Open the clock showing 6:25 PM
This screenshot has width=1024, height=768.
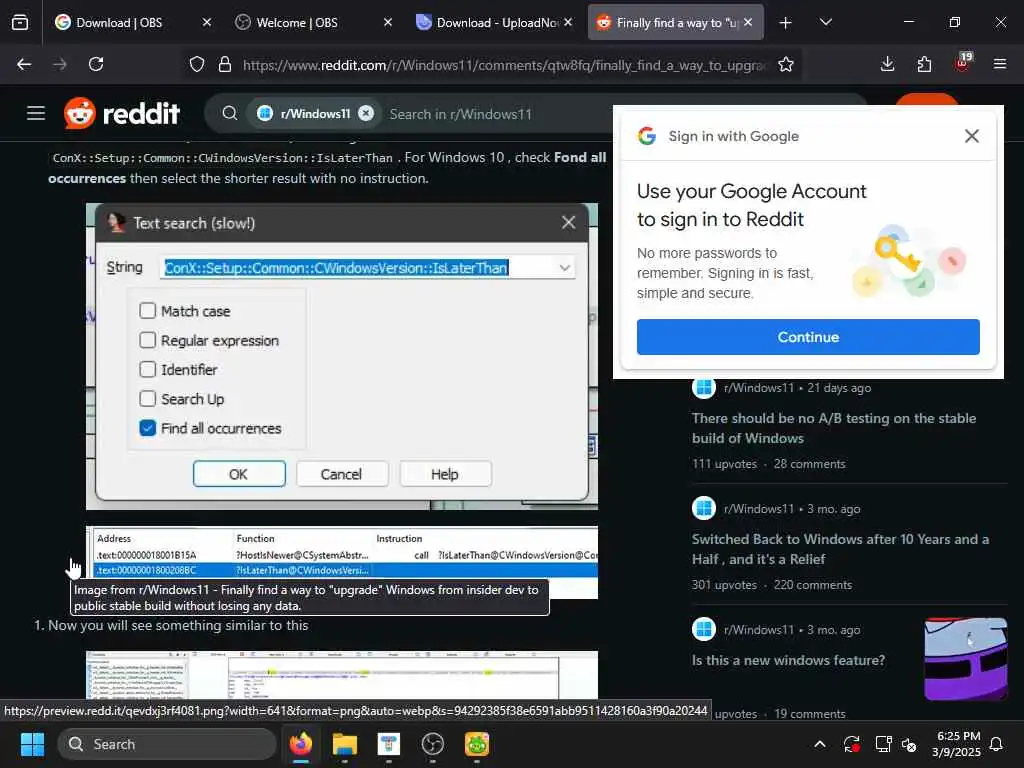[957, 744]
